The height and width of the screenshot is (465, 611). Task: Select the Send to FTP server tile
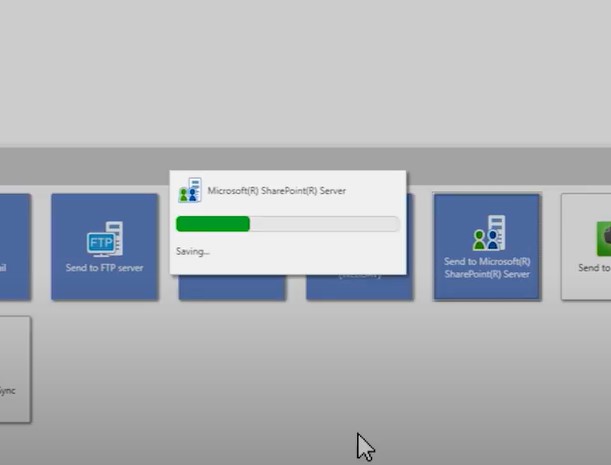(104, 246)
